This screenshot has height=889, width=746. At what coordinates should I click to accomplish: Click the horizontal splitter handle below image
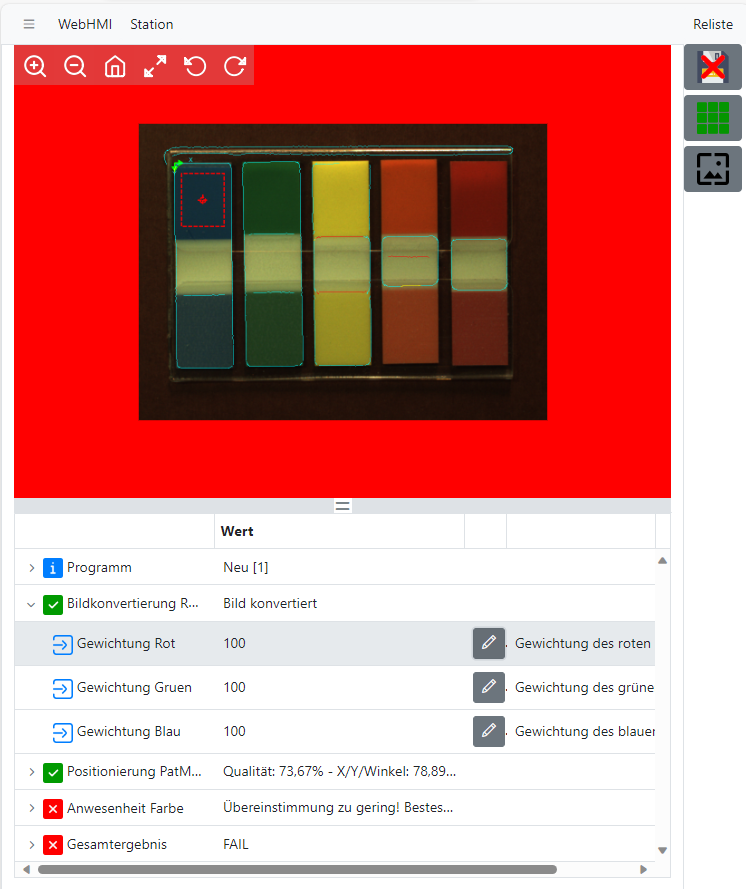(342, 506)
